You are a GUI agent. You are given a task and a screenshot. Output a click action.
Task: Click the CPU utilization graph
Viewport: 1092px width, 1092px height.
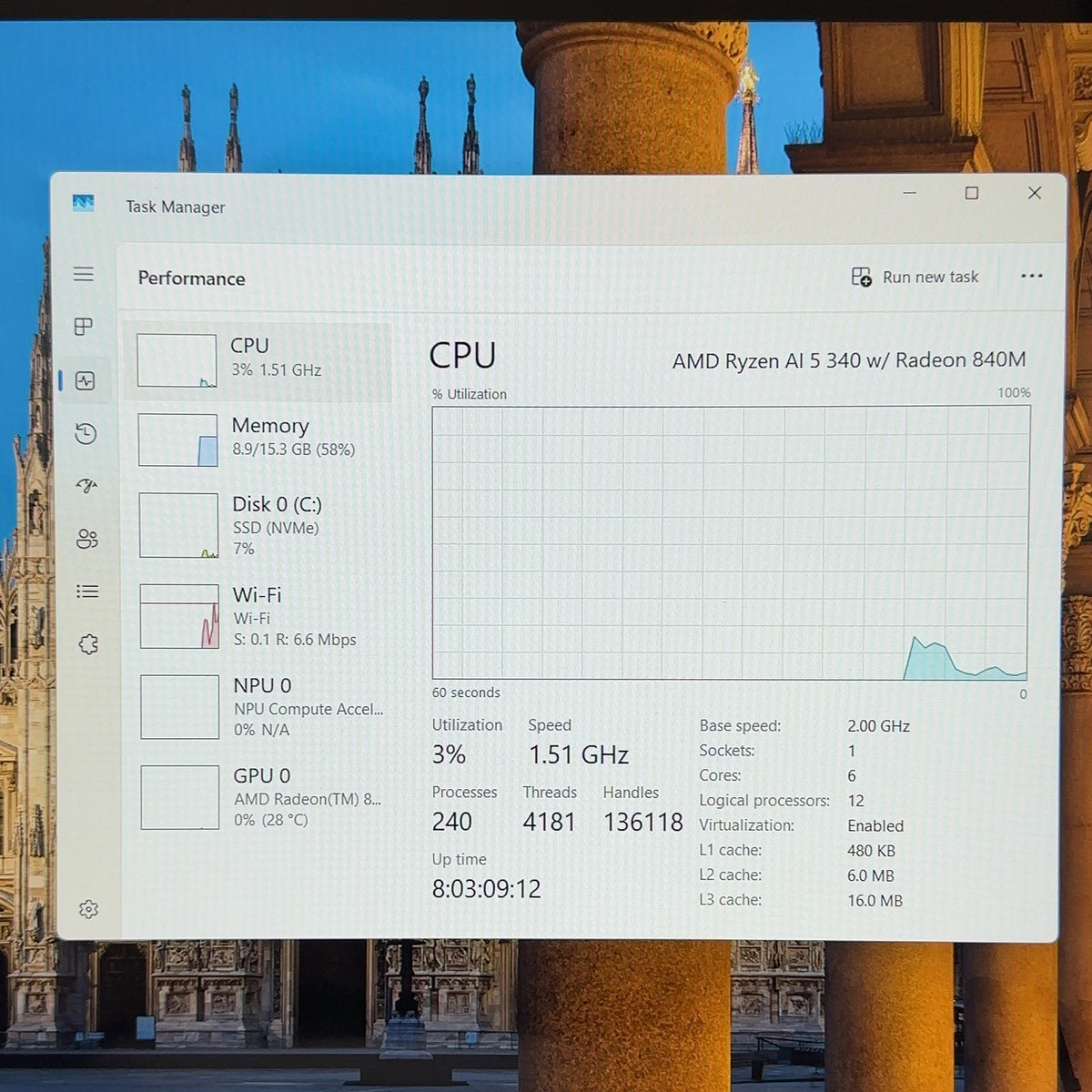(x=731, y=543)
